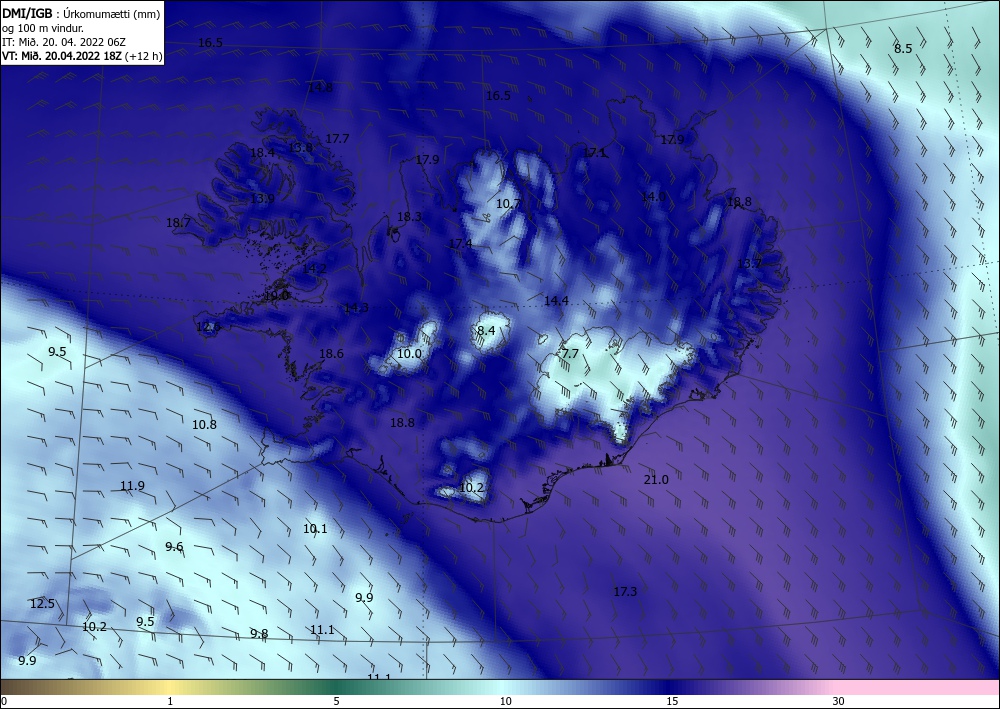
Task: Click the color scale label 15
Action: (x=672, y=702)
